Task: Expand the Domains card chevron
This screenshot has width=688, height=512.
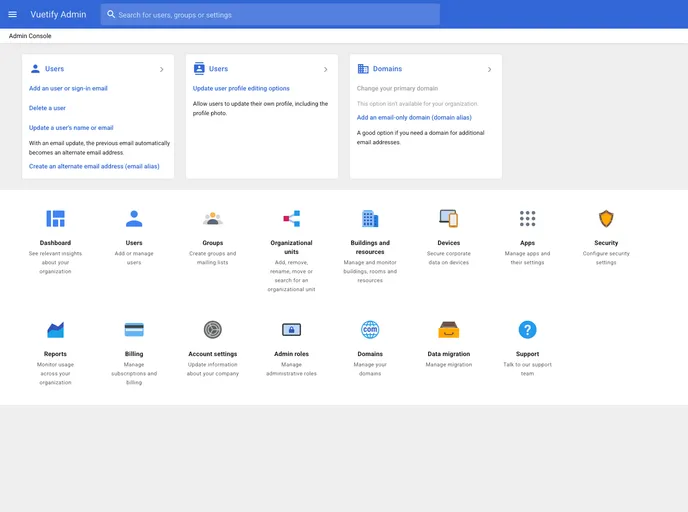Action: click(x=490, y=69)
